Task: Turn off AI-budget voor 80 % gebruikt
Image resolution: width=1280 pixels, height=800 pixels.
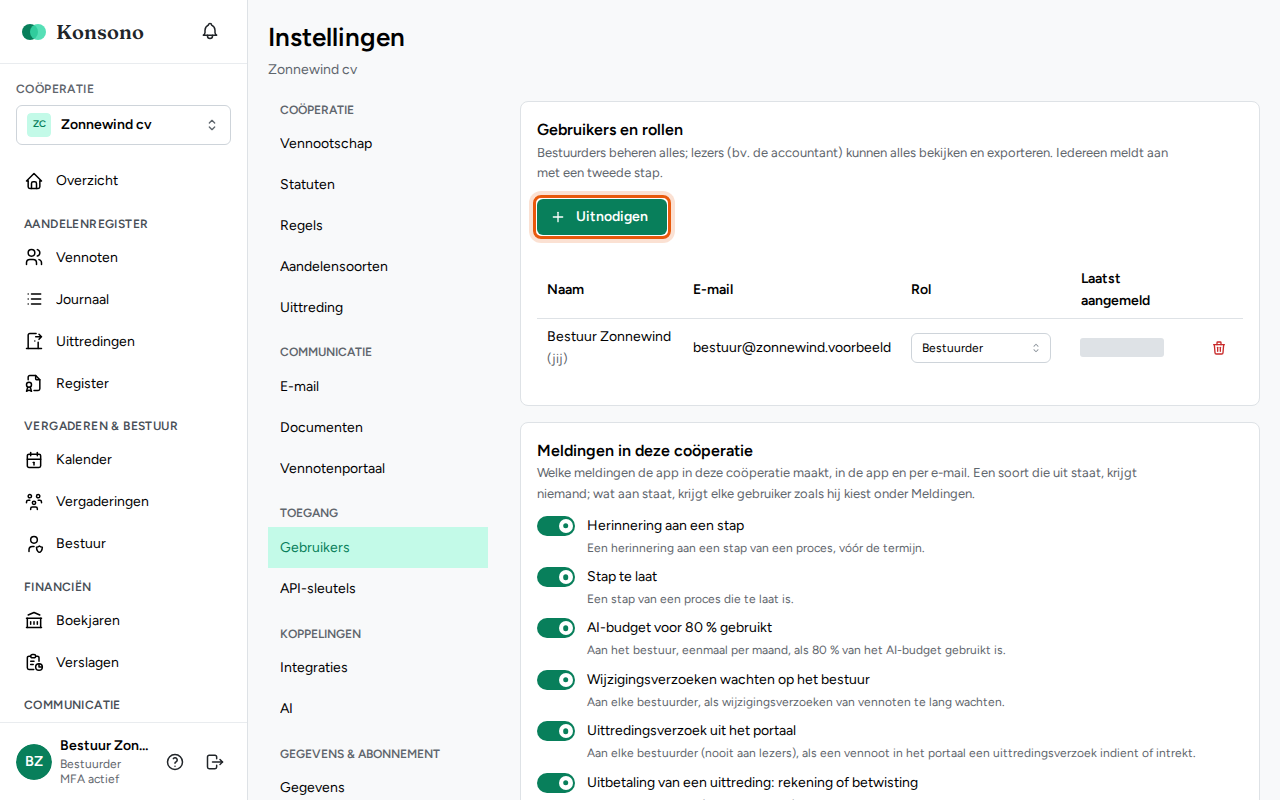Action: coord(556,628)
